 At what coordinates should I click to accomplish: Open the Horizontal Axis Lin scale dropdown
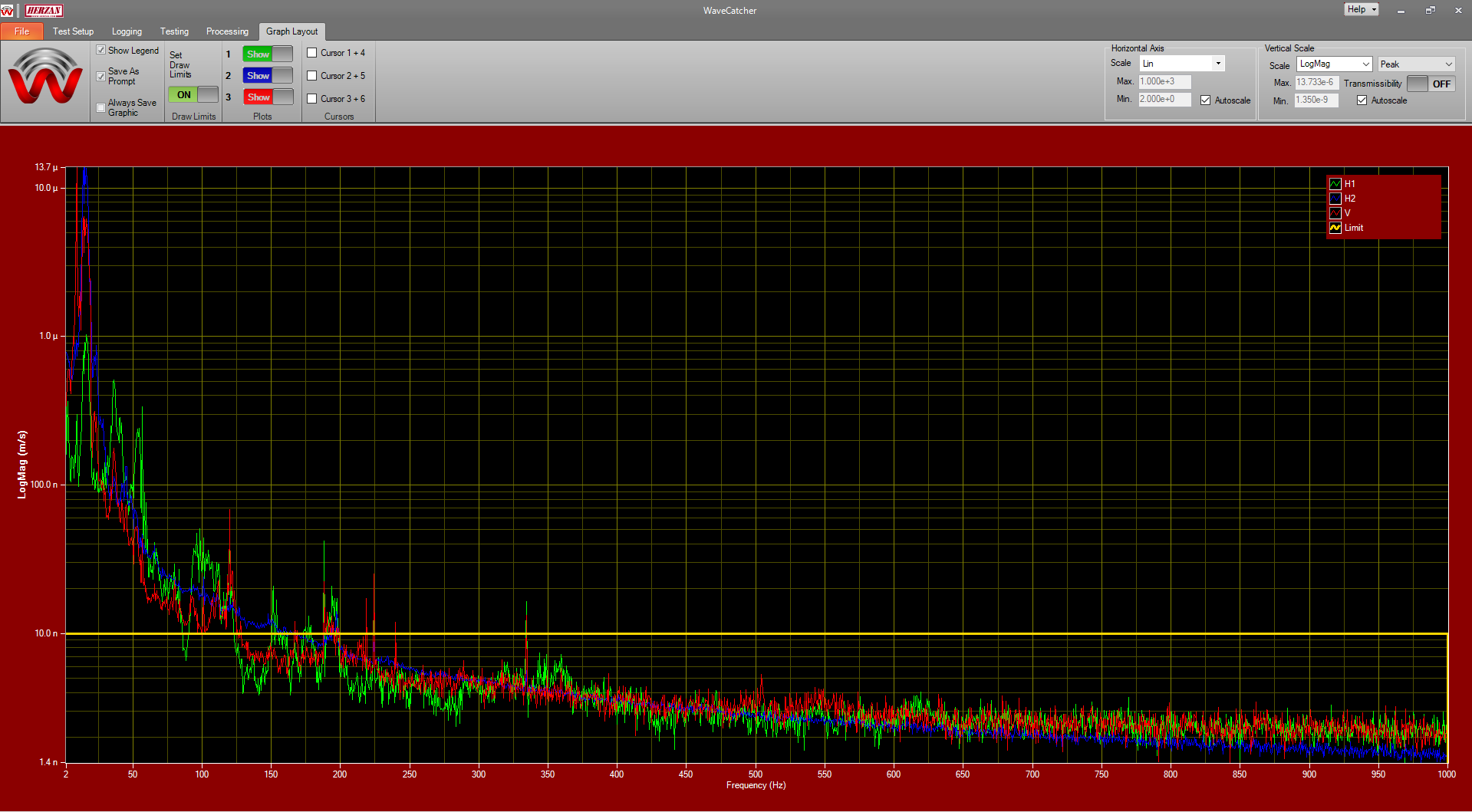[1217, 64]
